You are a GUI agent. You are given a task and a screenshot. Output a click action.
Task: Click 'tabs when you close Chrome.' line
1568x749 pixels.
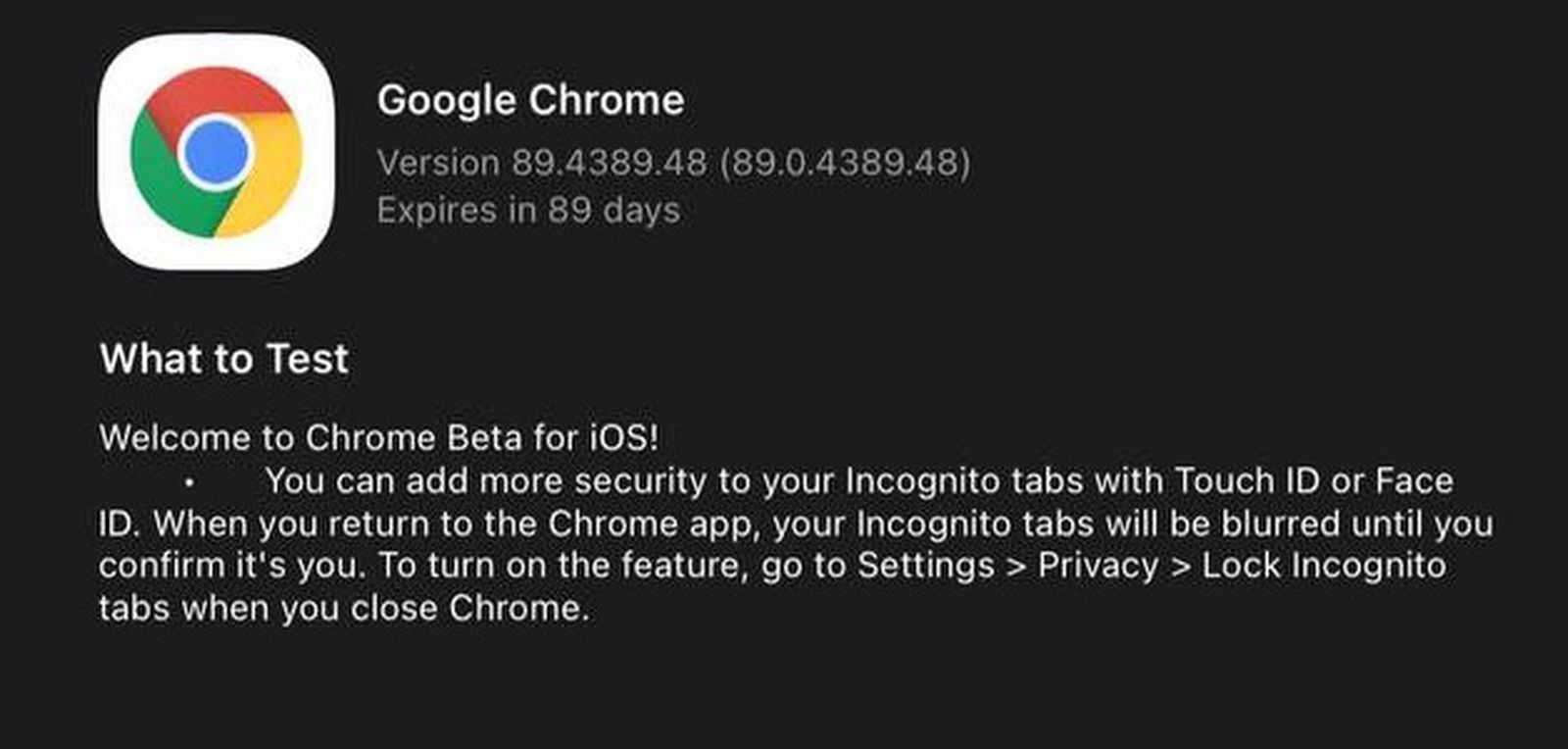click(344, 609)
